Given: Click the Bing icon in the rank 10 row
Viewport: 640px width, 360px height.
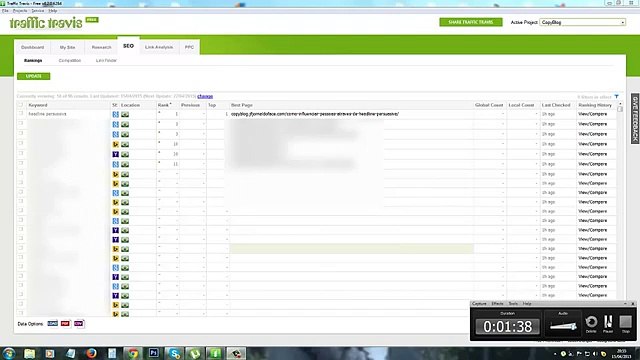Looking at the screenshot, I should pos(116,144).
